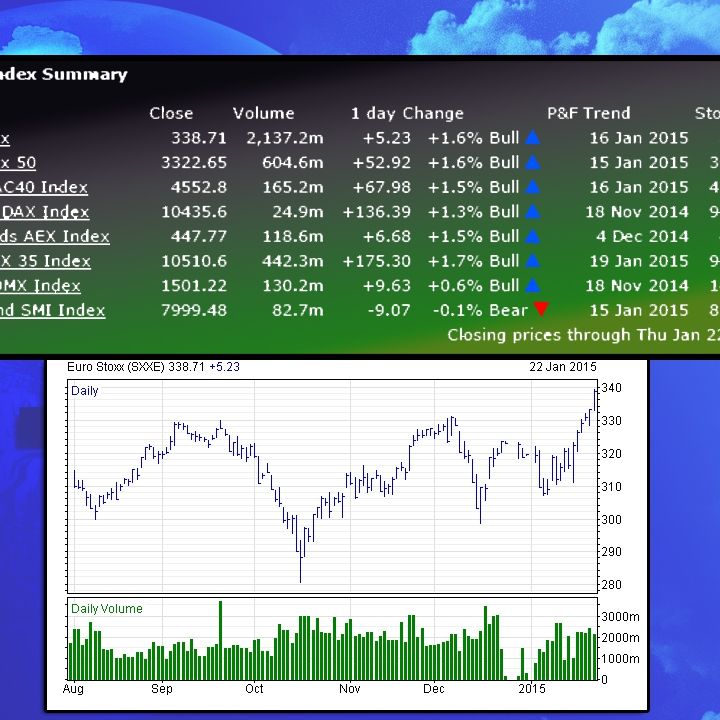
Task: Click the change value +136.39
Action: tap(377, 212)
